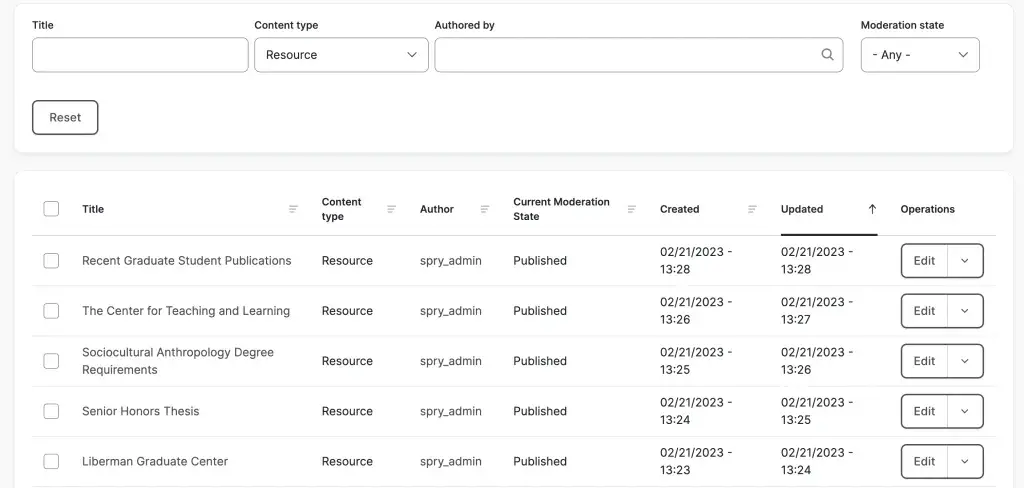This screenshot has width=1024, height=488.
Task: Click sort icon beside Title column header
Action: tap(293, 209)
